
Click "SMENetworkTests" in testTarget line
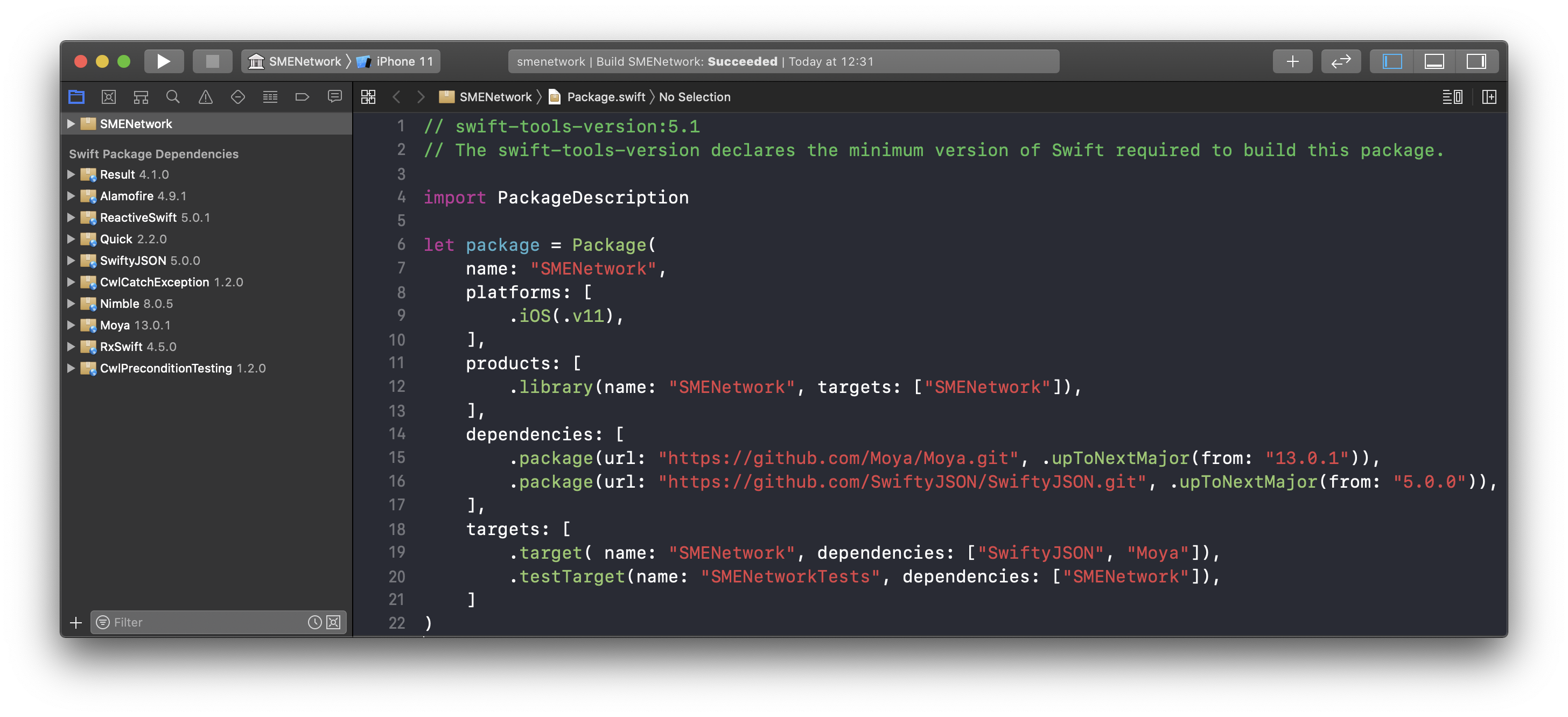790,577
